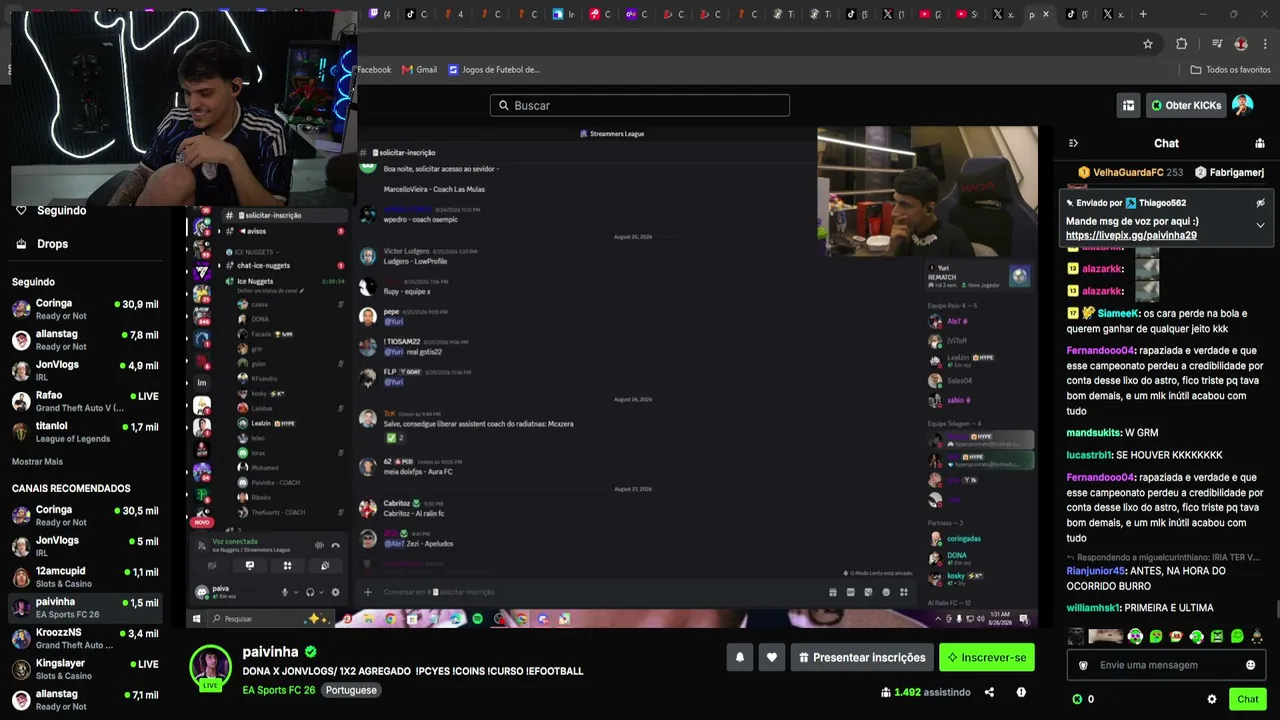Bookmark this page with the star icon
This screenshot has height=720, width=1280.
[1148, 44]
